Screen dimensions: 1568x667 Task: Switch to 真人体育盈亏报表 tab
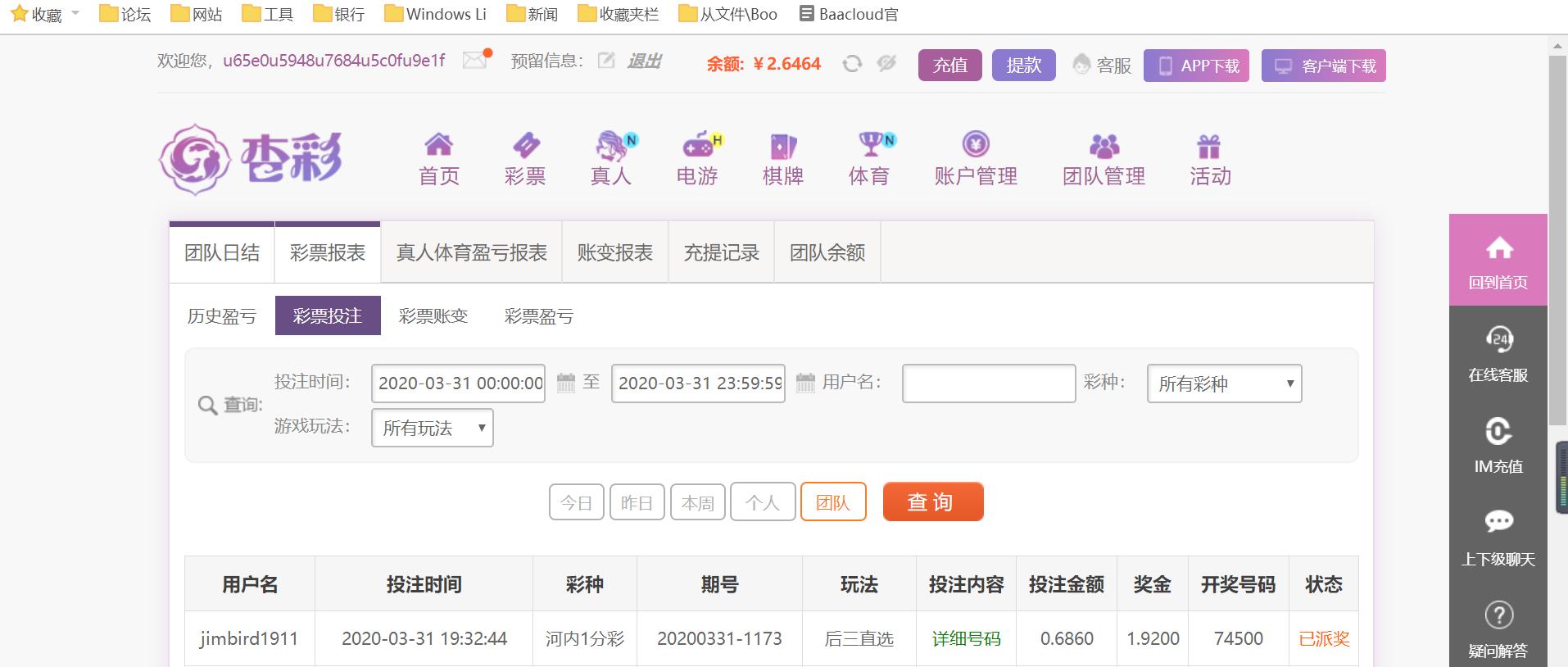coord(472,252)
